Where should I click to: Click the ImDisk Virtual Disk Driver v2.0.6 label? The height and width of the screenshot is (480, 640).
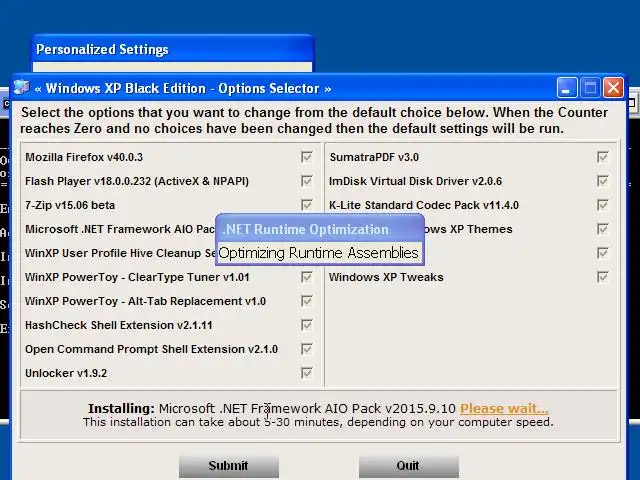coord(416,181)
